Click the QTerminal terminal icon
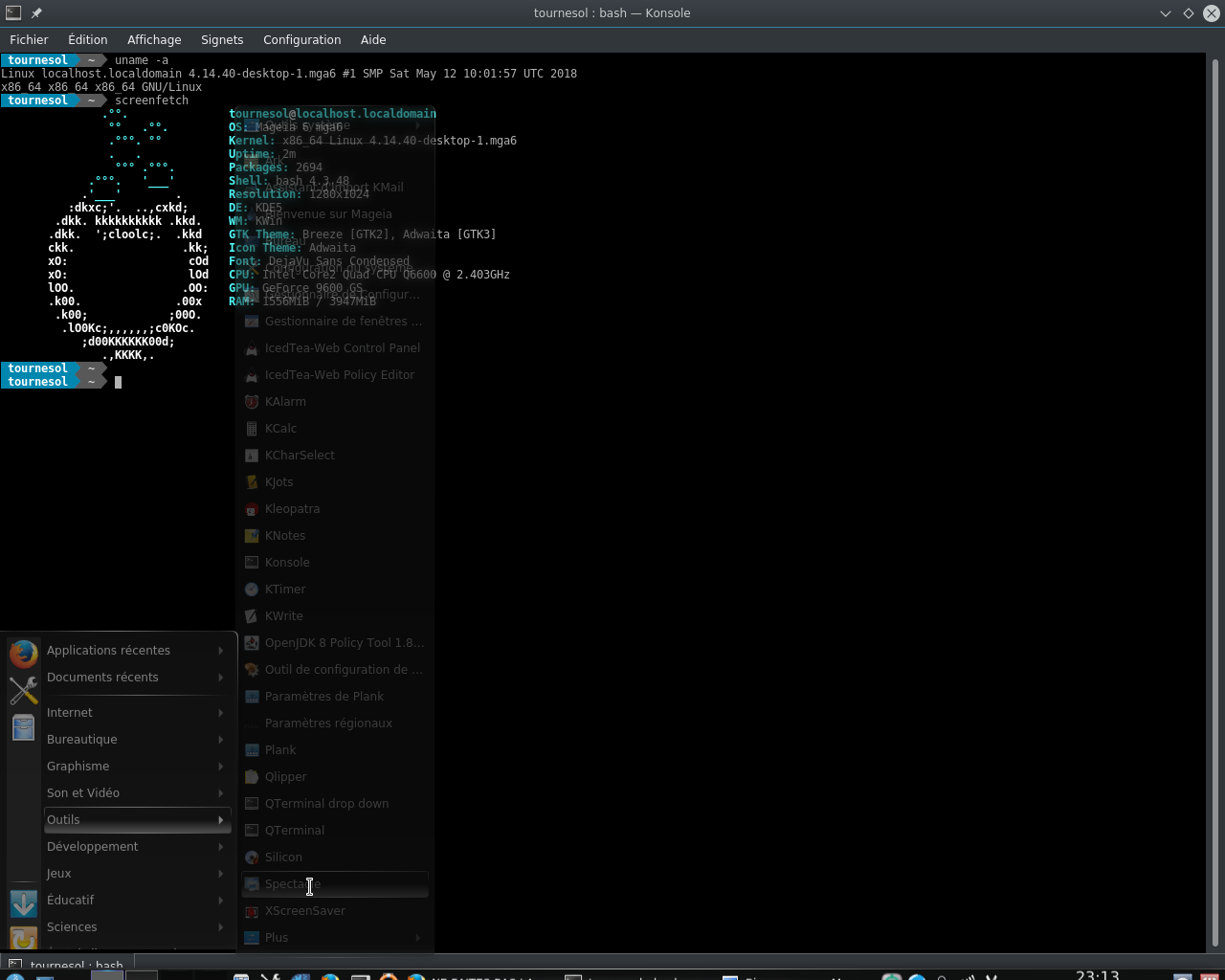 [x=252, y=831]
